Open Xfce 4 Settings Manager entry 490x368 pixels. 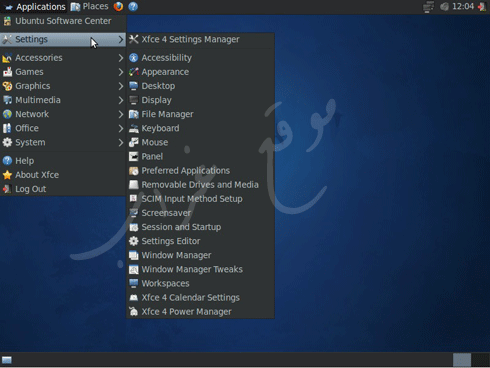pyautogui.click(x=200, y=39)
